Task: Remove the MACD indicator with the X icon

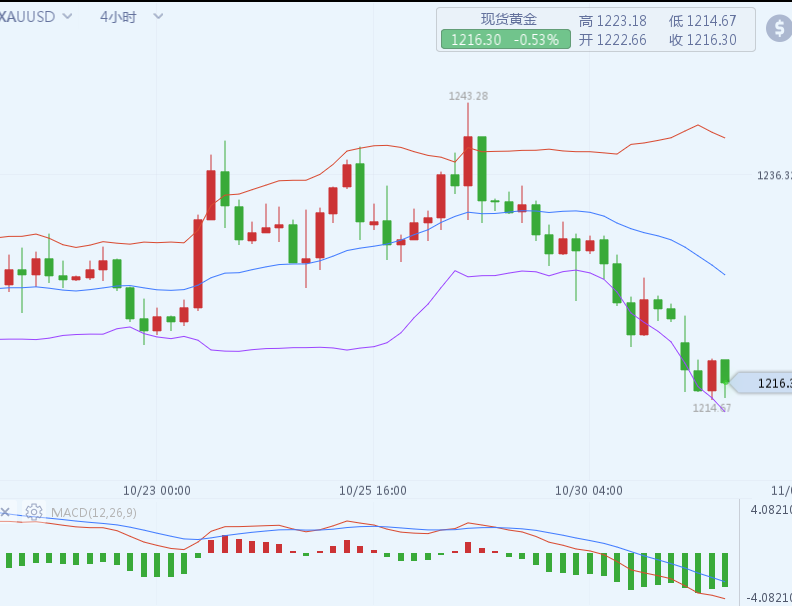Action: click(5, 512)
